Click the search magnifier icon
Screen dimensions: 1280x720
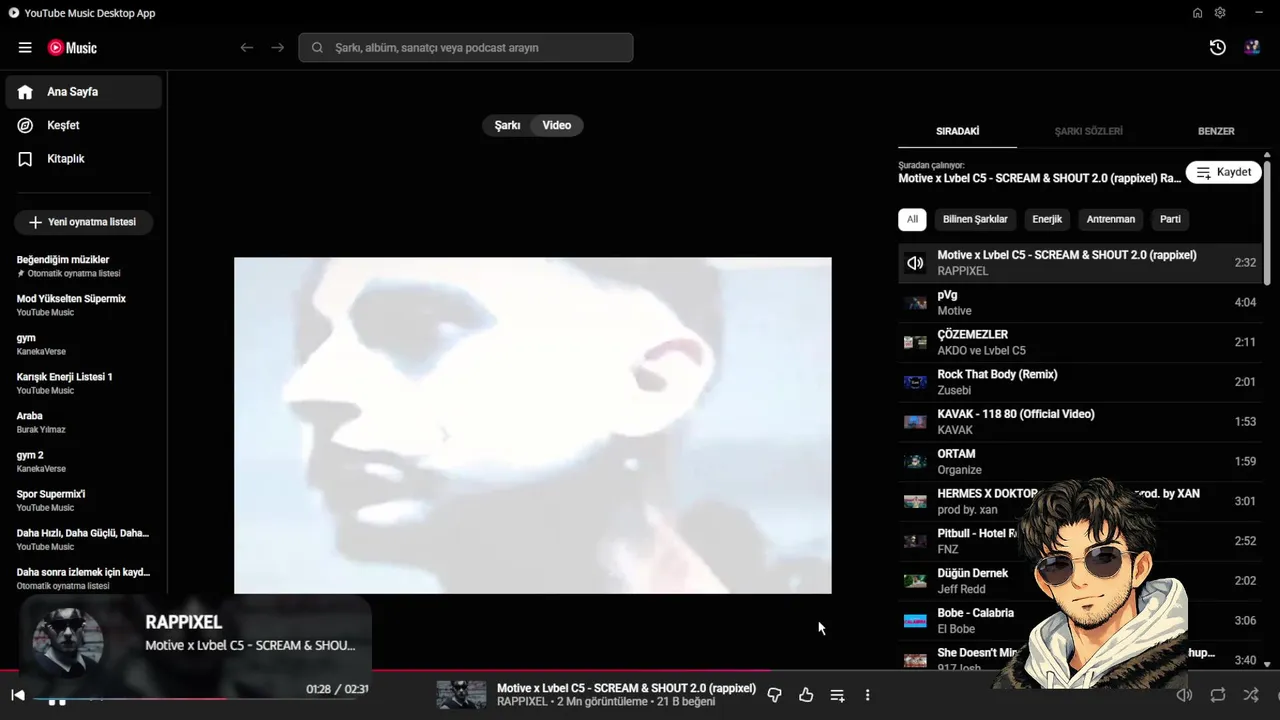point(317,48)
